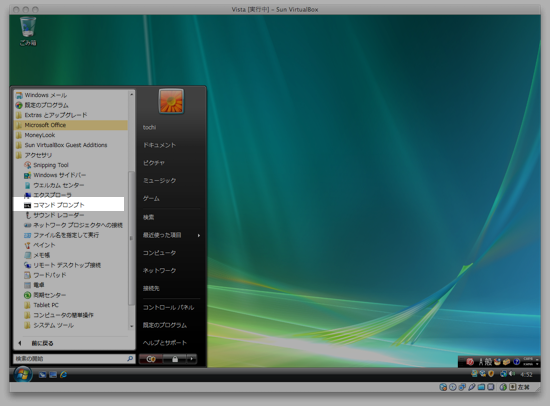The width and height of the screenshot is (550, 406).
Task: Click the clock showing 4:52
Action: pos(526,374)
